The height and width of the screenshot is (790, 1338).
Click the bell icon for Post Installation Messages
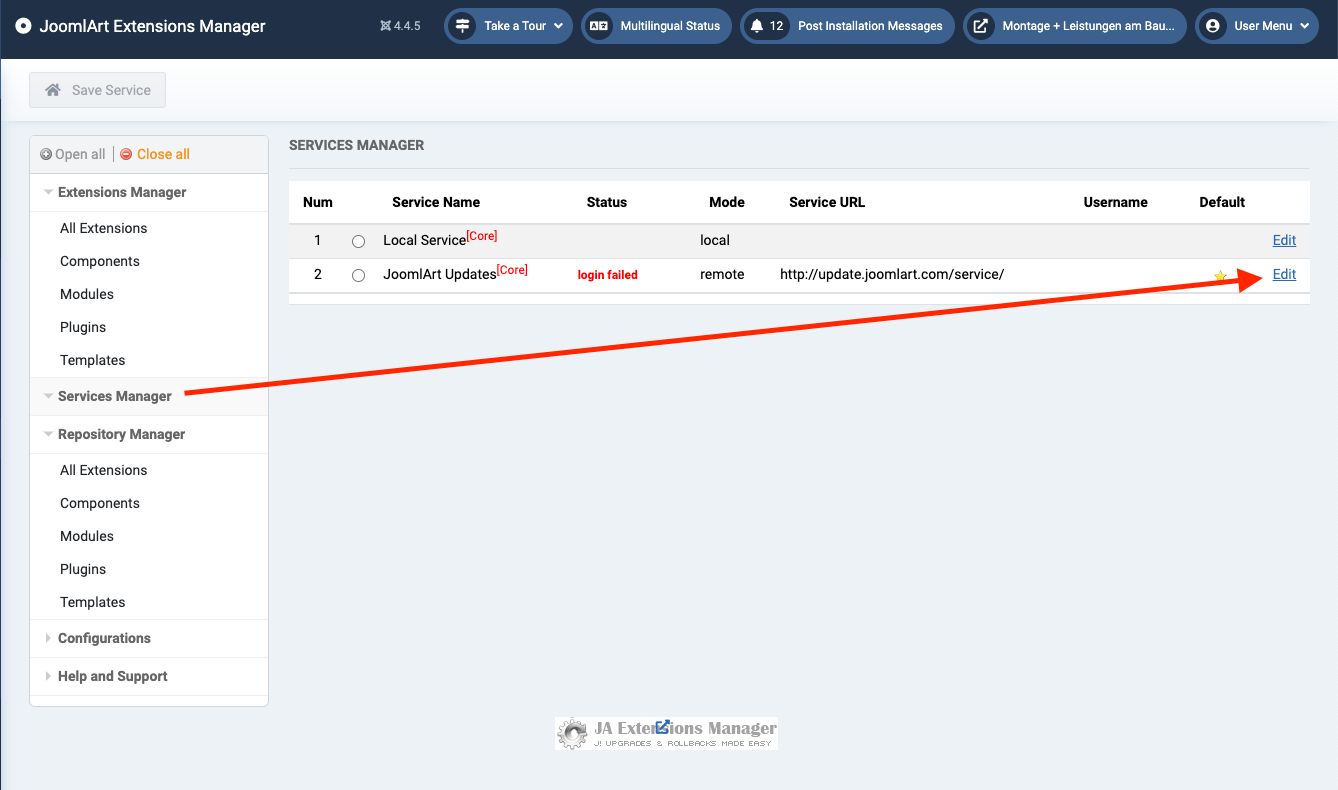[756, 26]
